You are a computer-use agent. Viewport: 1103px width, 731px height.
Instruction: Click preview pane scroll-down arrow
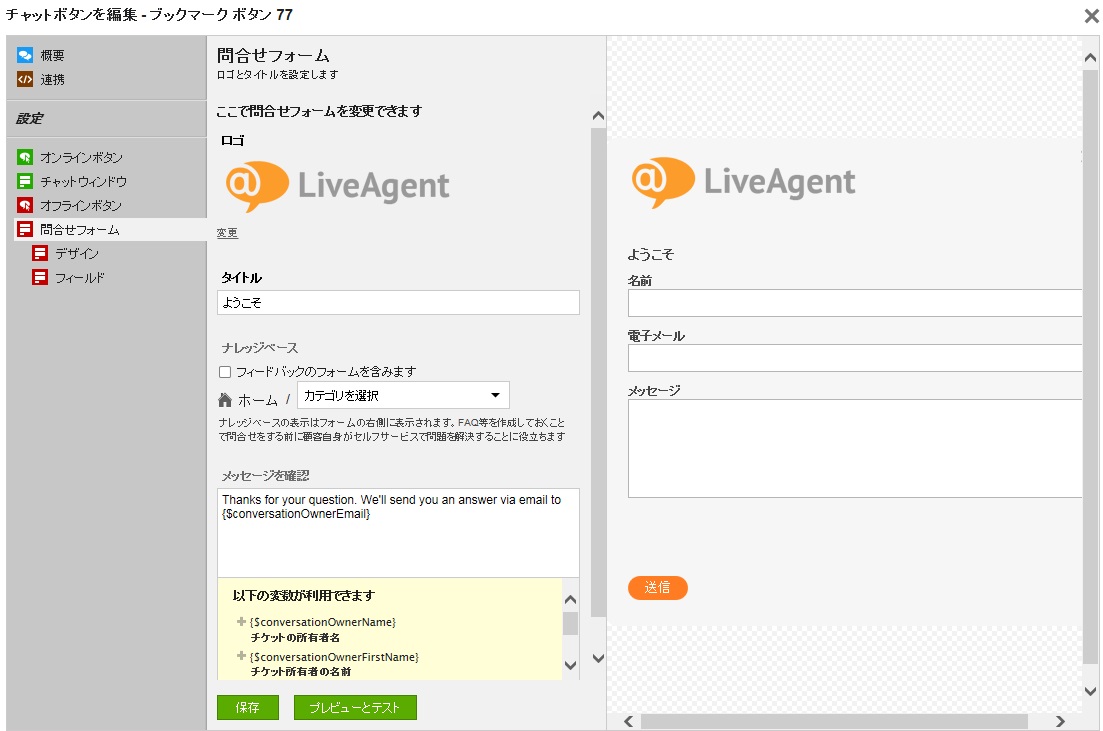tap(1090, 691)
